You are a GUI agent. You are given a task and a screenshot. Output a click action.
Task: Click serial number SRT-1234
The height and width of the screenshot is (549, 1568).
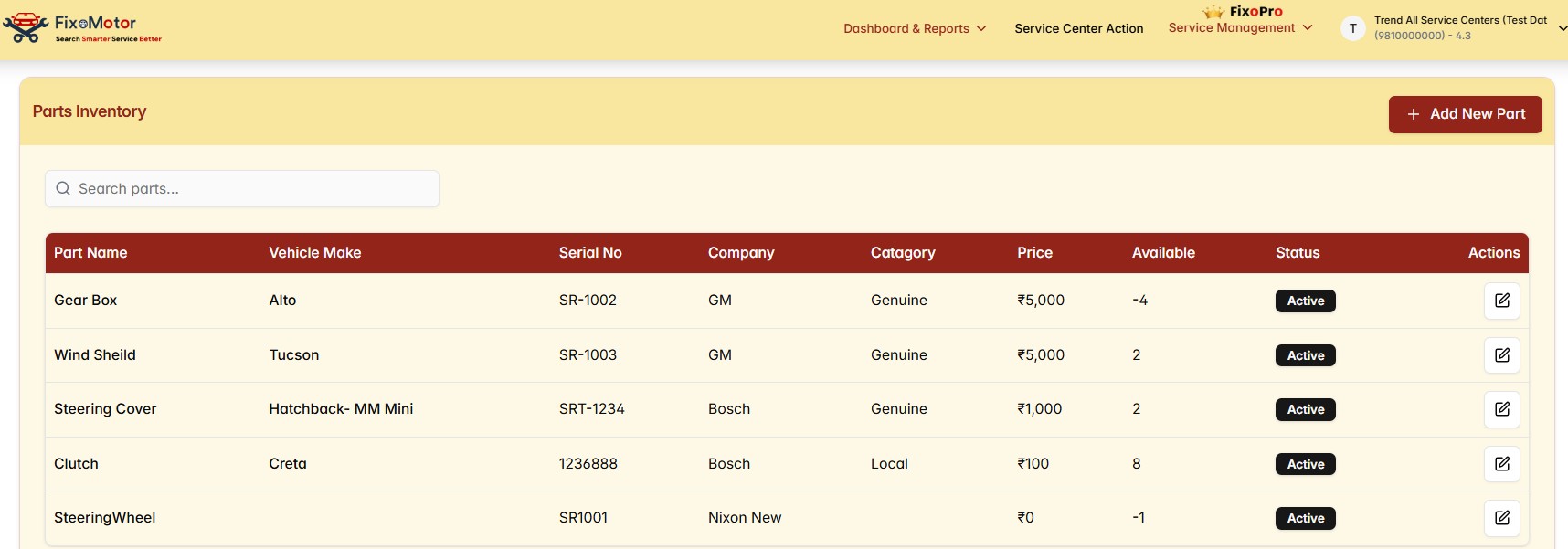click(592, 409)
